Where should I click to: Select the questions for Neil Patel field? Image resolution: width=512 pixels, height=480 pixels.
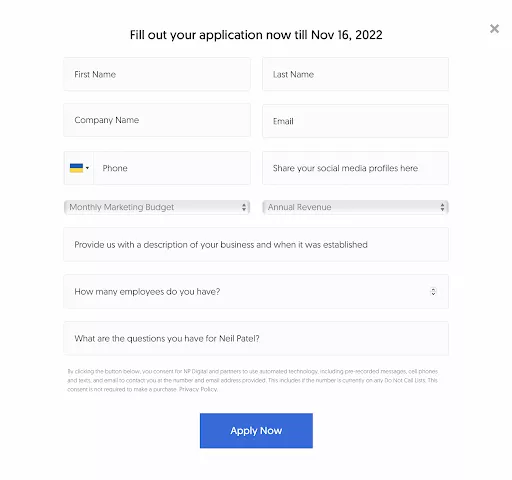click(256, 339)
